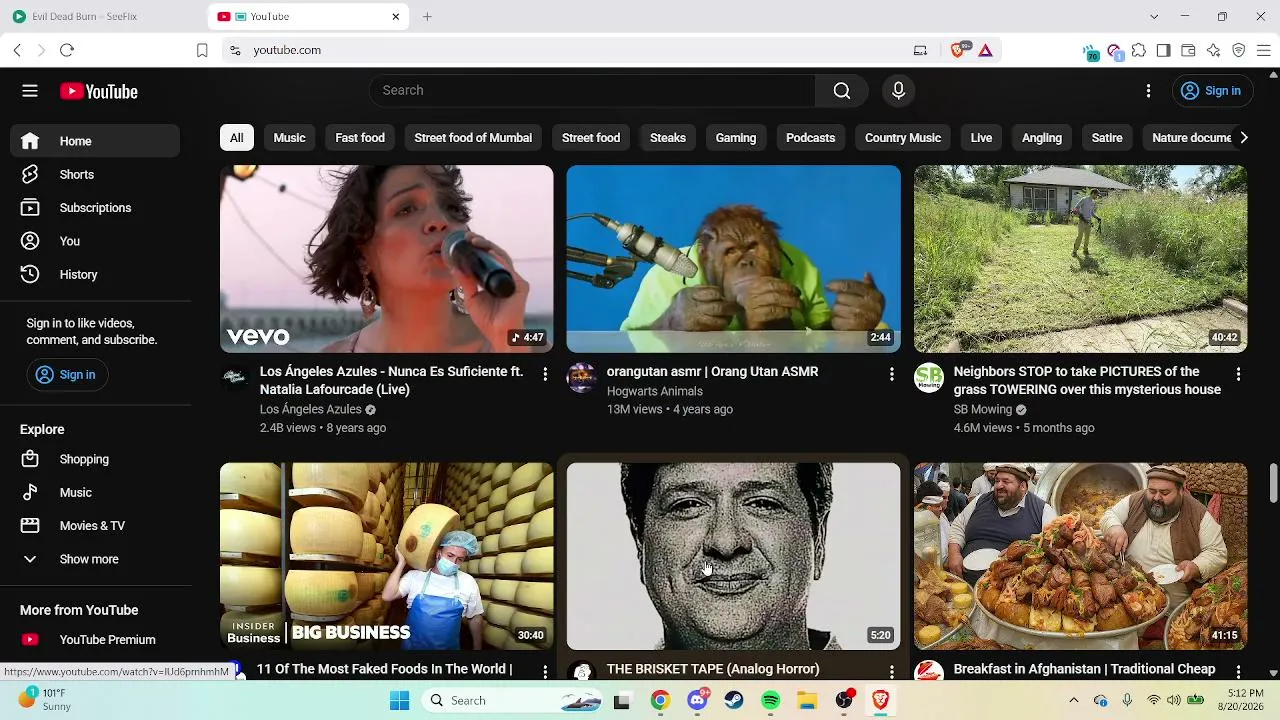Show hidden system tray icons
This screenshot has height=720, width=1280.
[x=1074, y=701]
